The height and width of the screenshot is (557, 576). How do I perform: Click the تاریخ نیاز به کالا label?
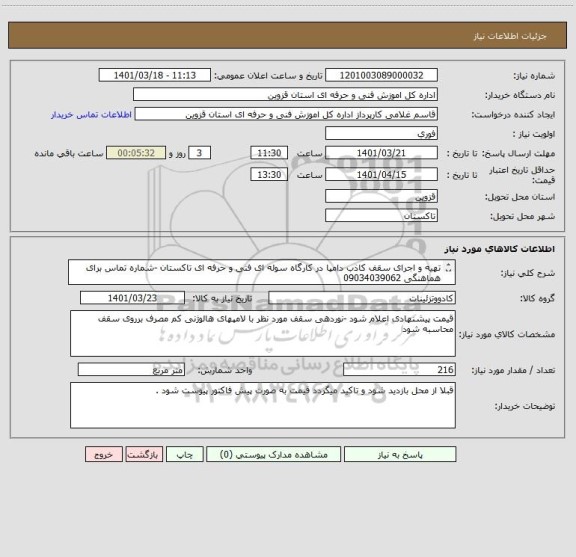pos(222,298)
